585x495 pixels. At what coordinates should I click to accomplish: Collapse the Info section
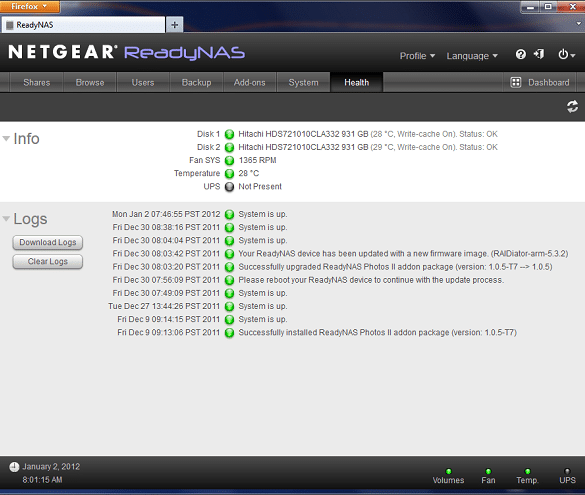6,138
